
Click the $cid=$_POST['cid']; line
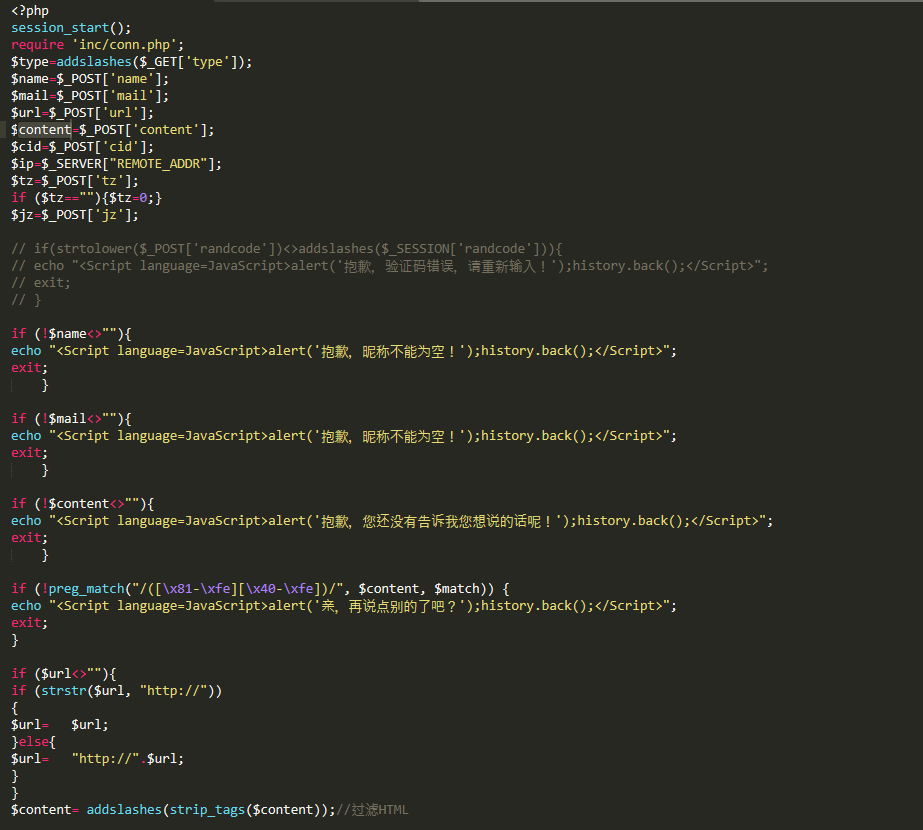pos(82,147)
